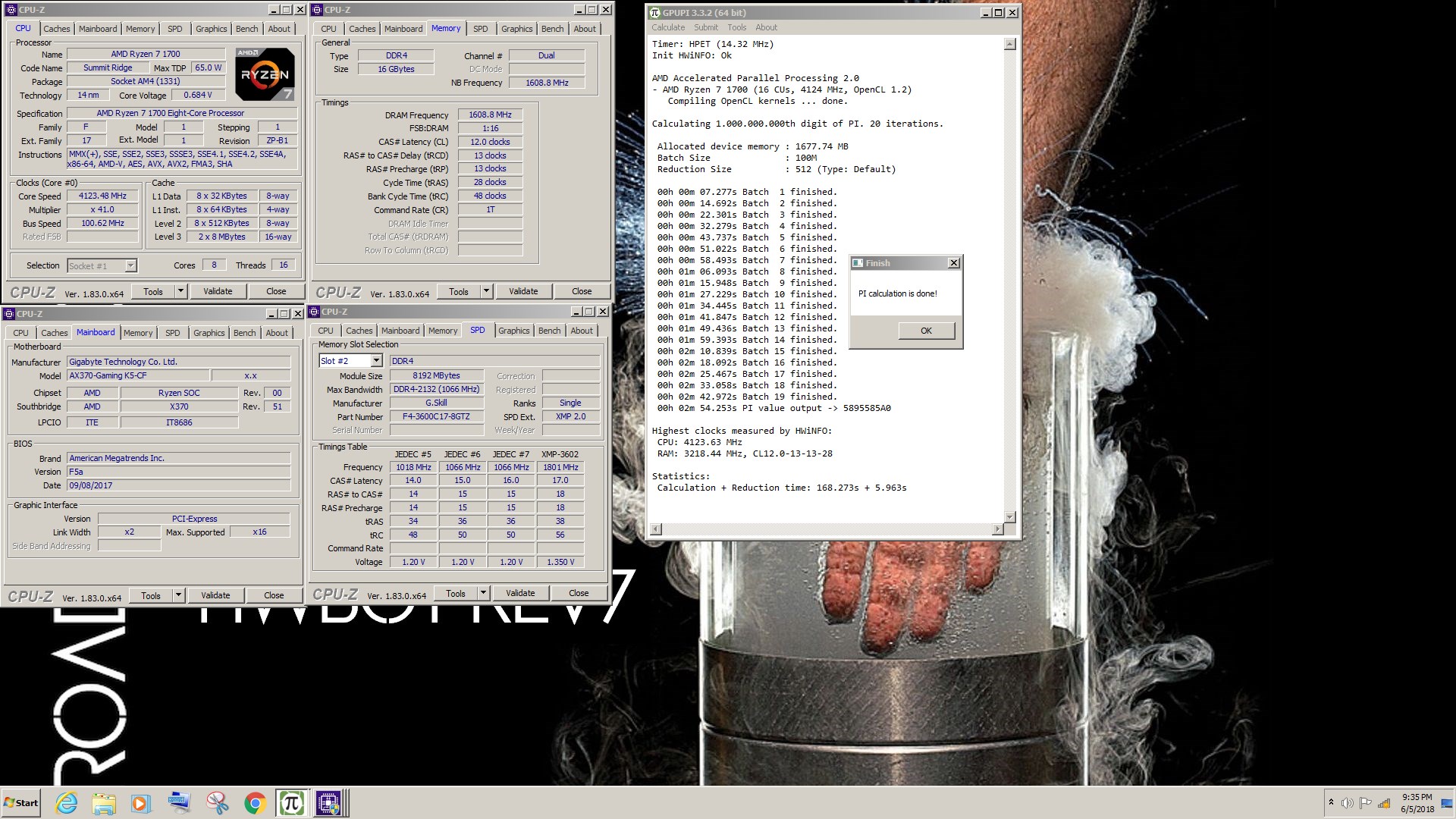Click Validate in the Mainboard window
This screenshot has width=1456, height=819.
click(215, 595)
